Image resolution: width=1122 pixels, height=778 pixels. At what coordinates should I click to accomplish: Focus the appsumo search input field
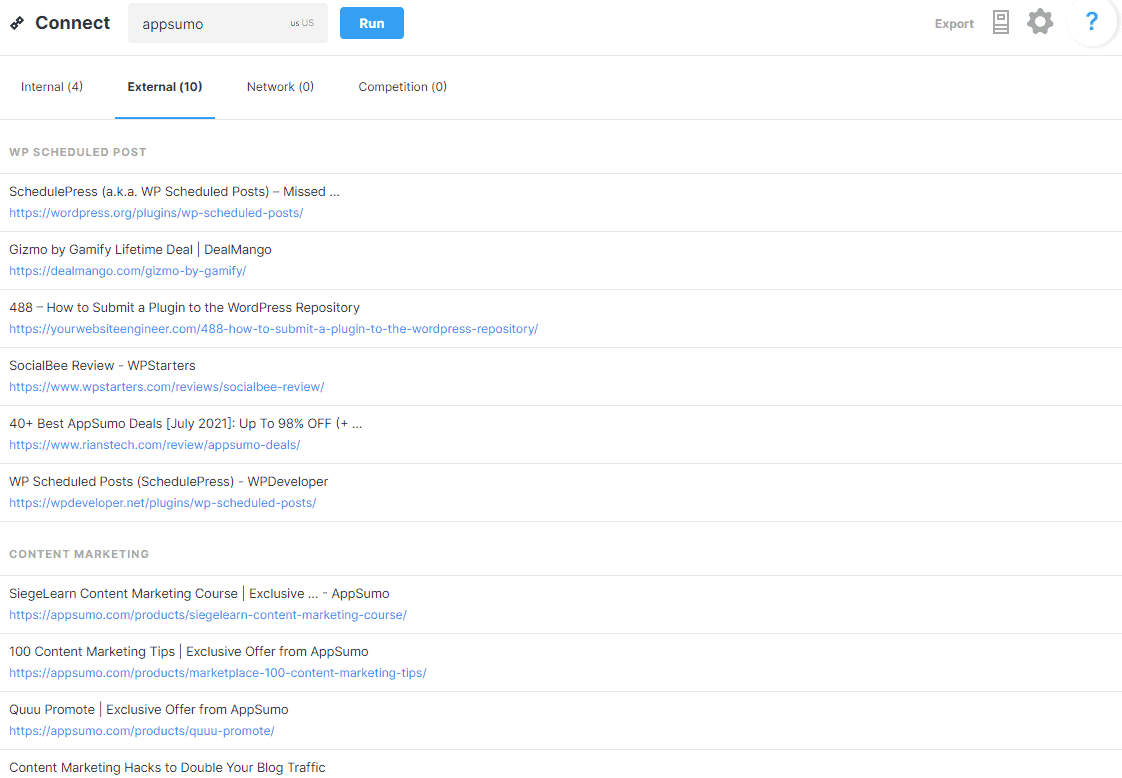228,23
